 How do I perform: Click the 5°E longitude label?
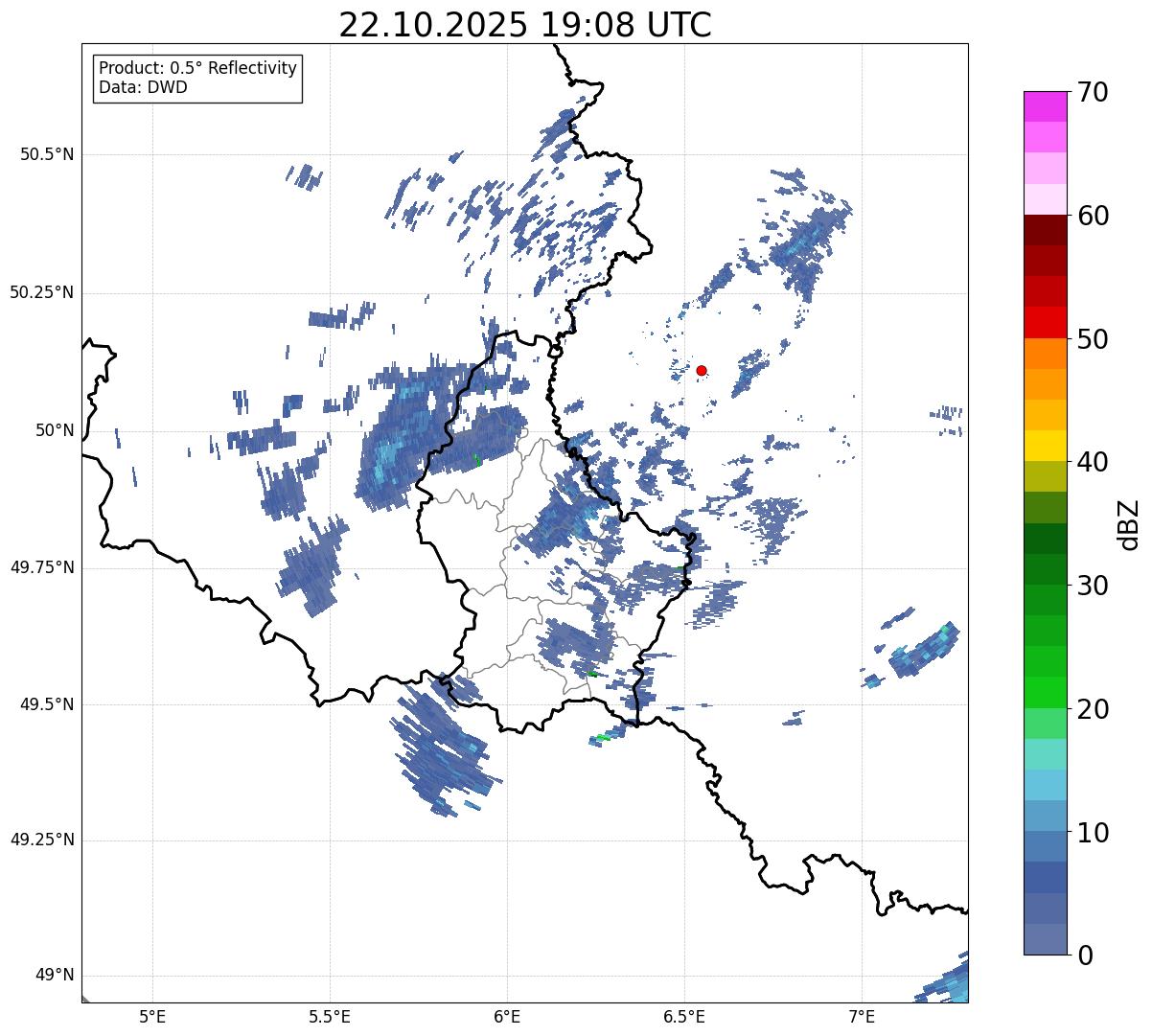pyautogui.click(x=152, y=1017)
